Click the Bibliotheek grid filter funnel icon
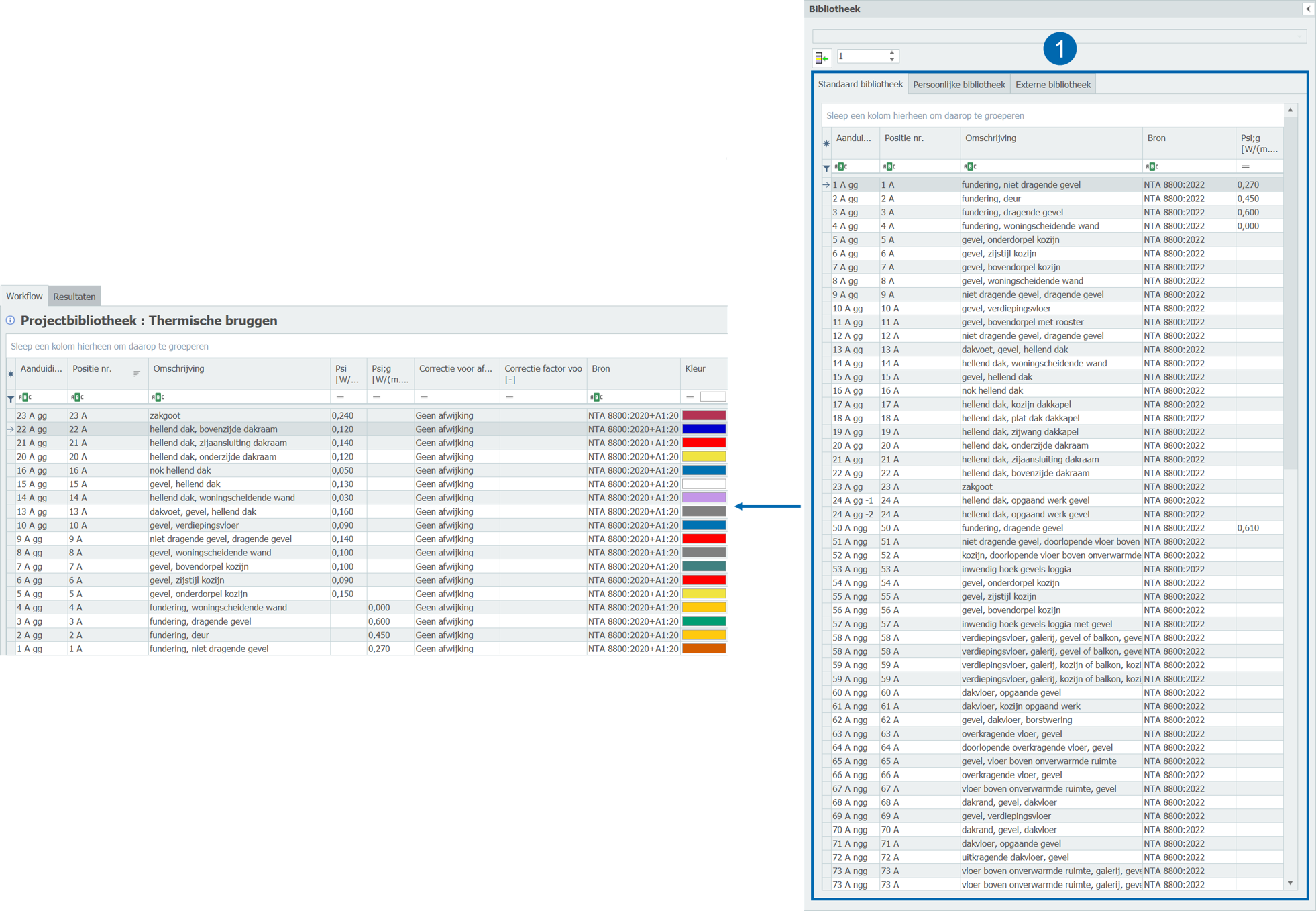Image resolution: width=1316 pixels, height=911 pixels. point(826,168)
